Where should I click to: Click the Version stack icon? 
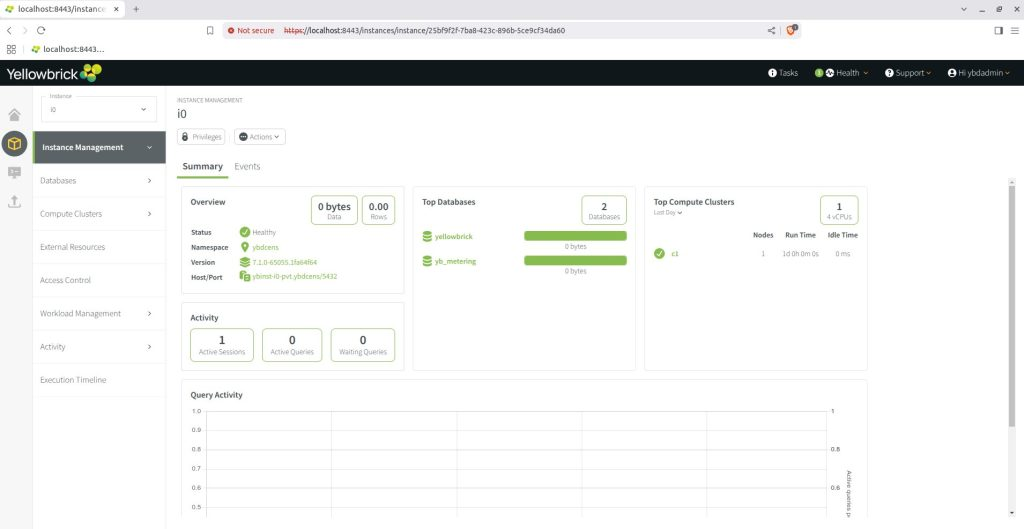point(245,262)
